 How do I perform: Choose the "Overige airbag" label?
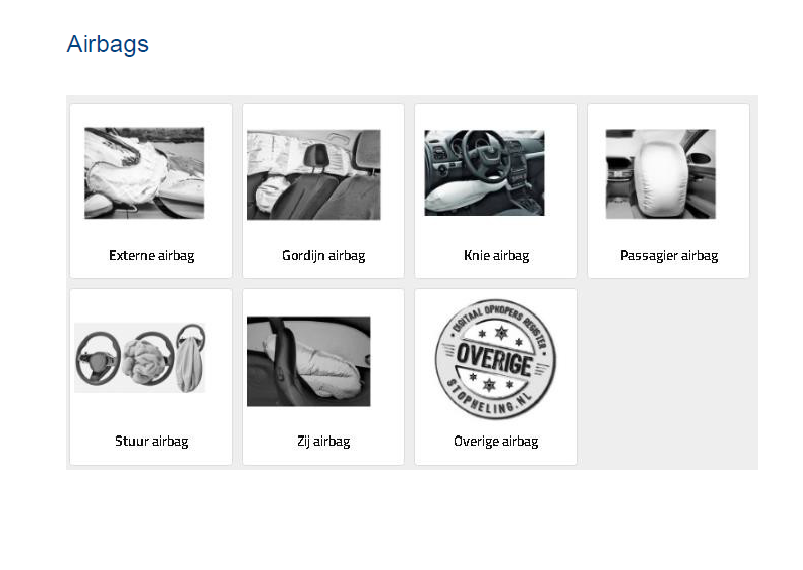496,442
